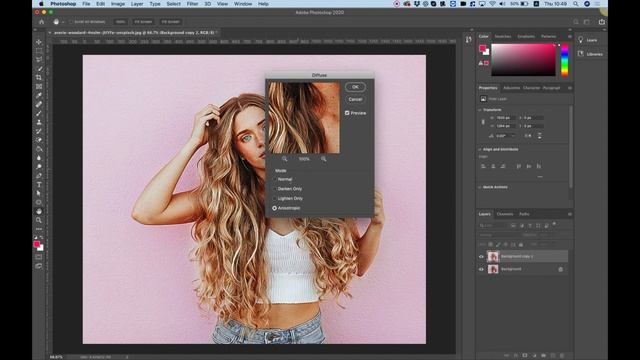Zoom in on Diffuse preview

click(x=323, y=159)
